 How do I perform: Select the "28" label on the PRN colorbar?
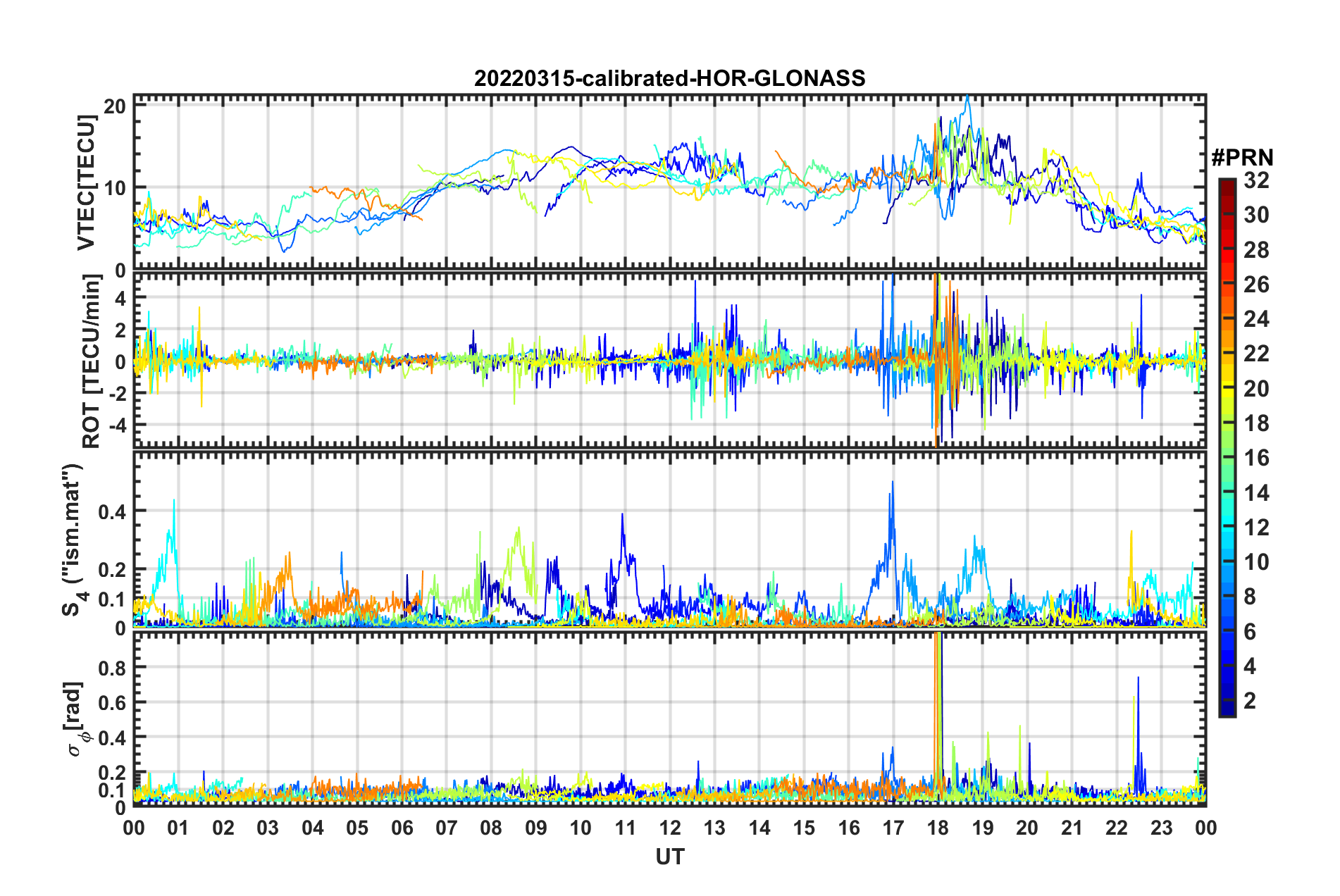pos(1256,250)
